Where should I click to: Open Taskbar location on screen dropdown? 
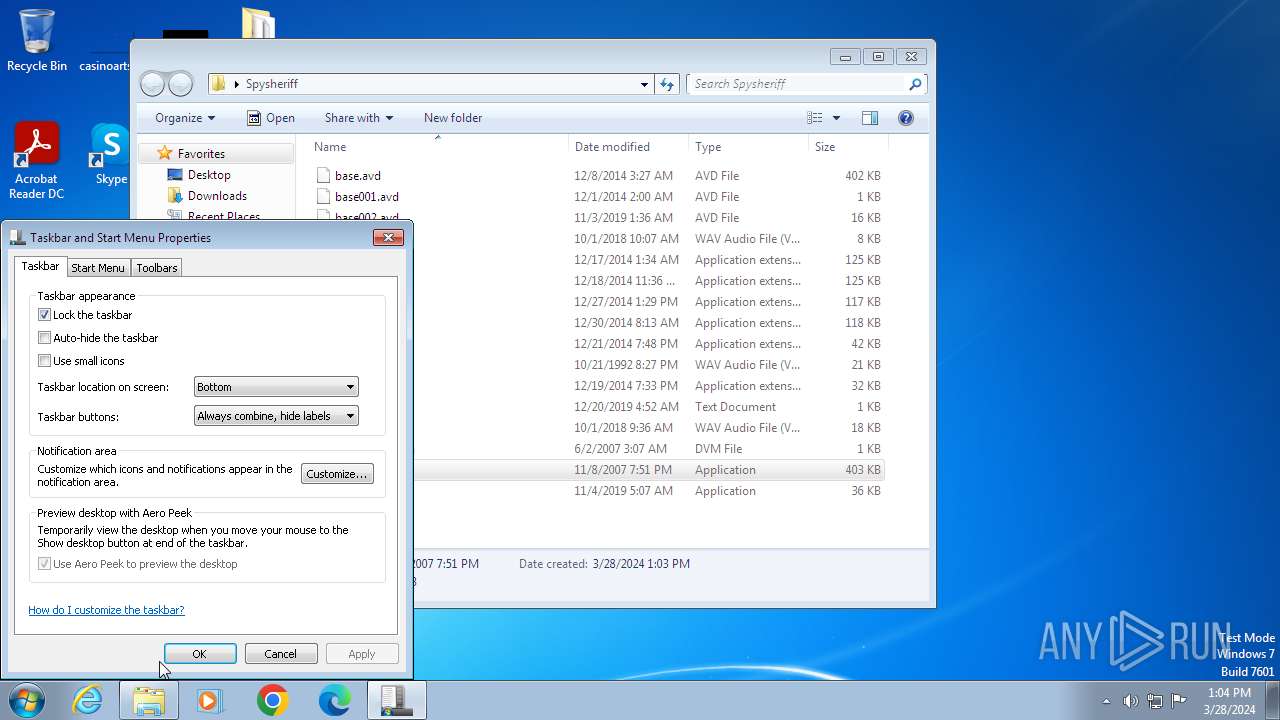tap(276, 387)
